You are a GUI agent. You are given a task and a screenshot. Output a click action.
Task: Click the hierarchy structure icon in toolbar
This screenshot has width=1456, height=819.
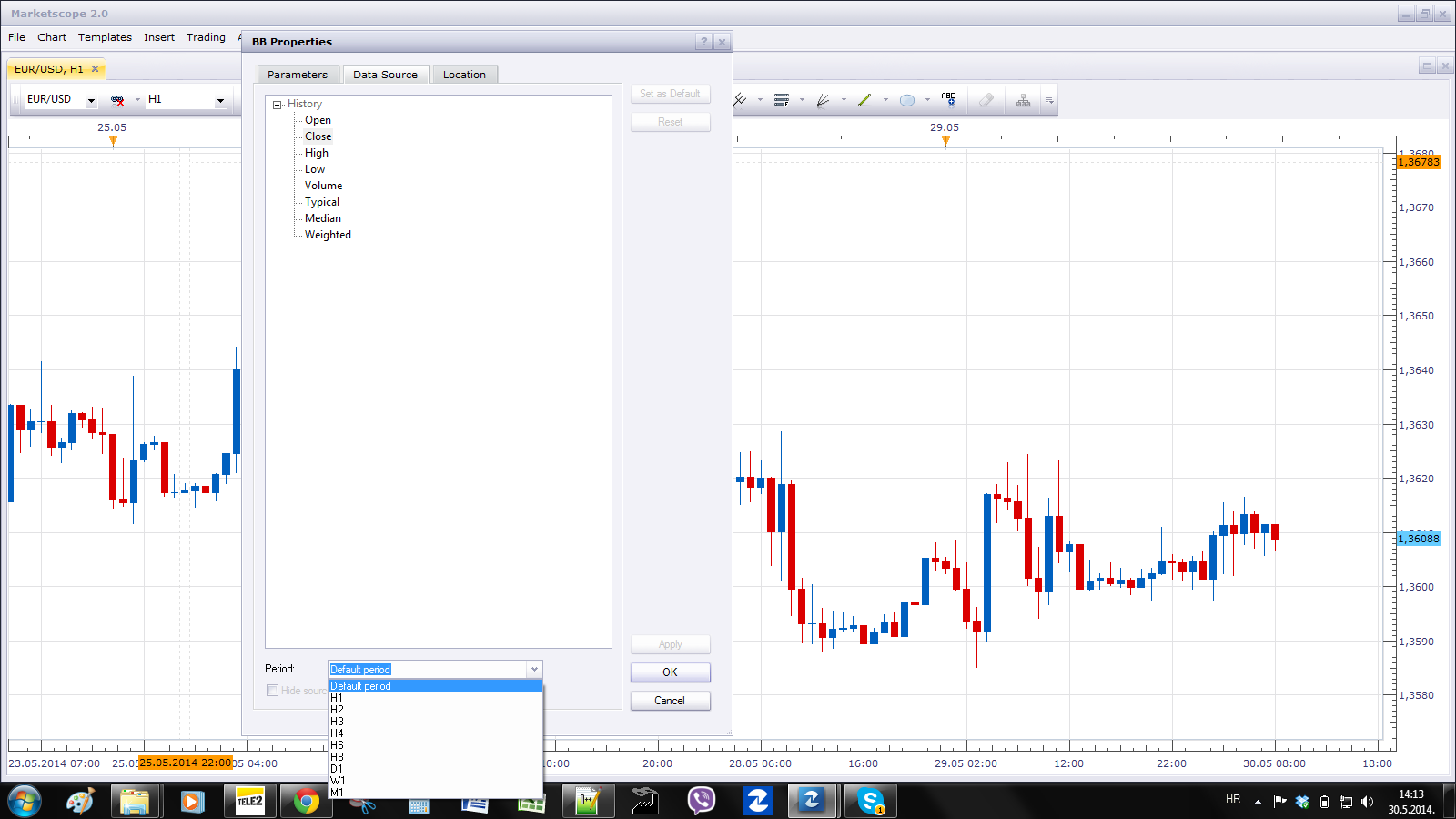pyautogui.click(x=1024, y=100)
